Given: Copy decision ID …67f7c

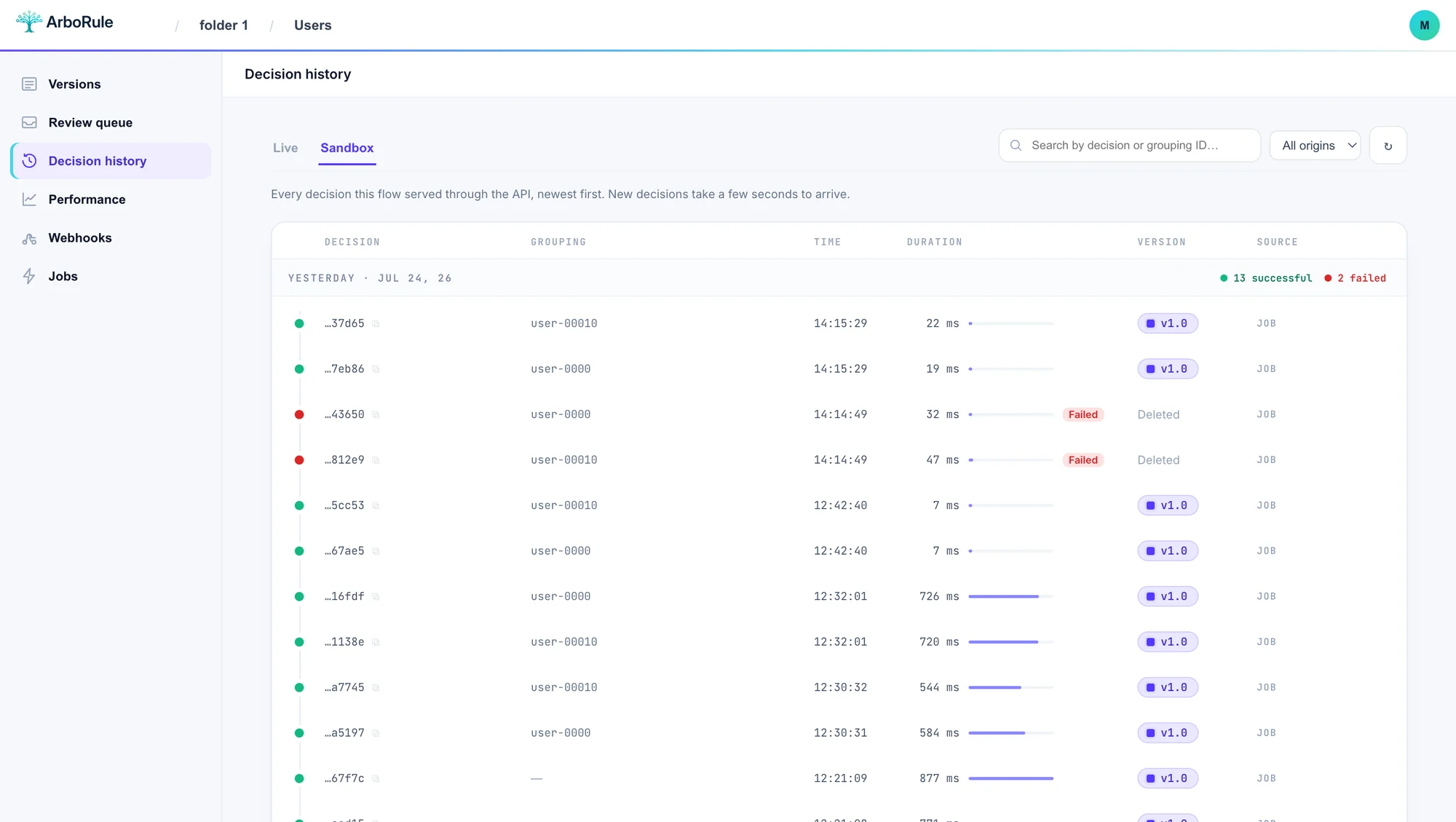Looking at the screenshot, I should 376,779.
